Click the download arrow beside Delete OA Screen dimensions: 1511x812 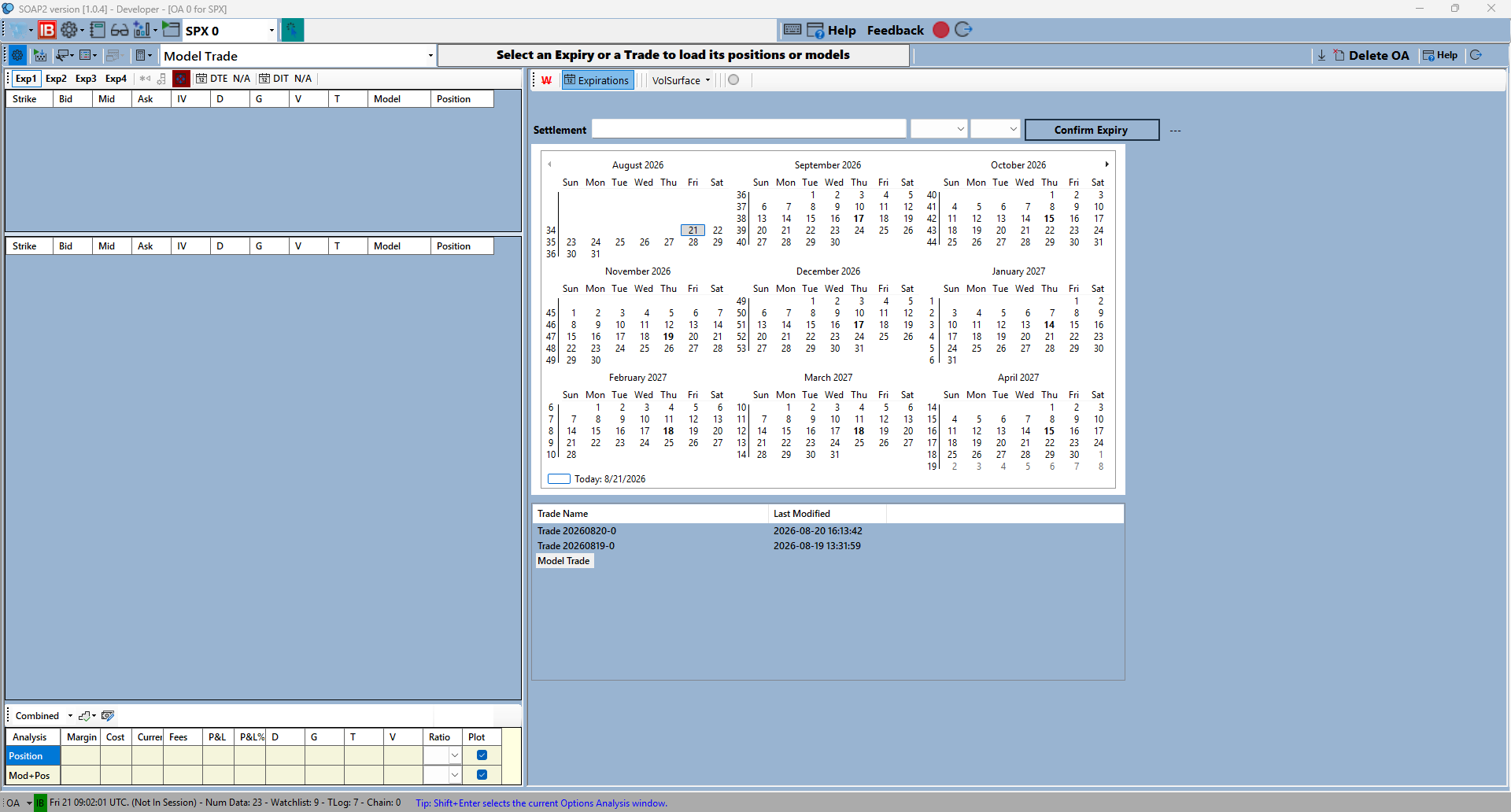[x=1321, y=55]
